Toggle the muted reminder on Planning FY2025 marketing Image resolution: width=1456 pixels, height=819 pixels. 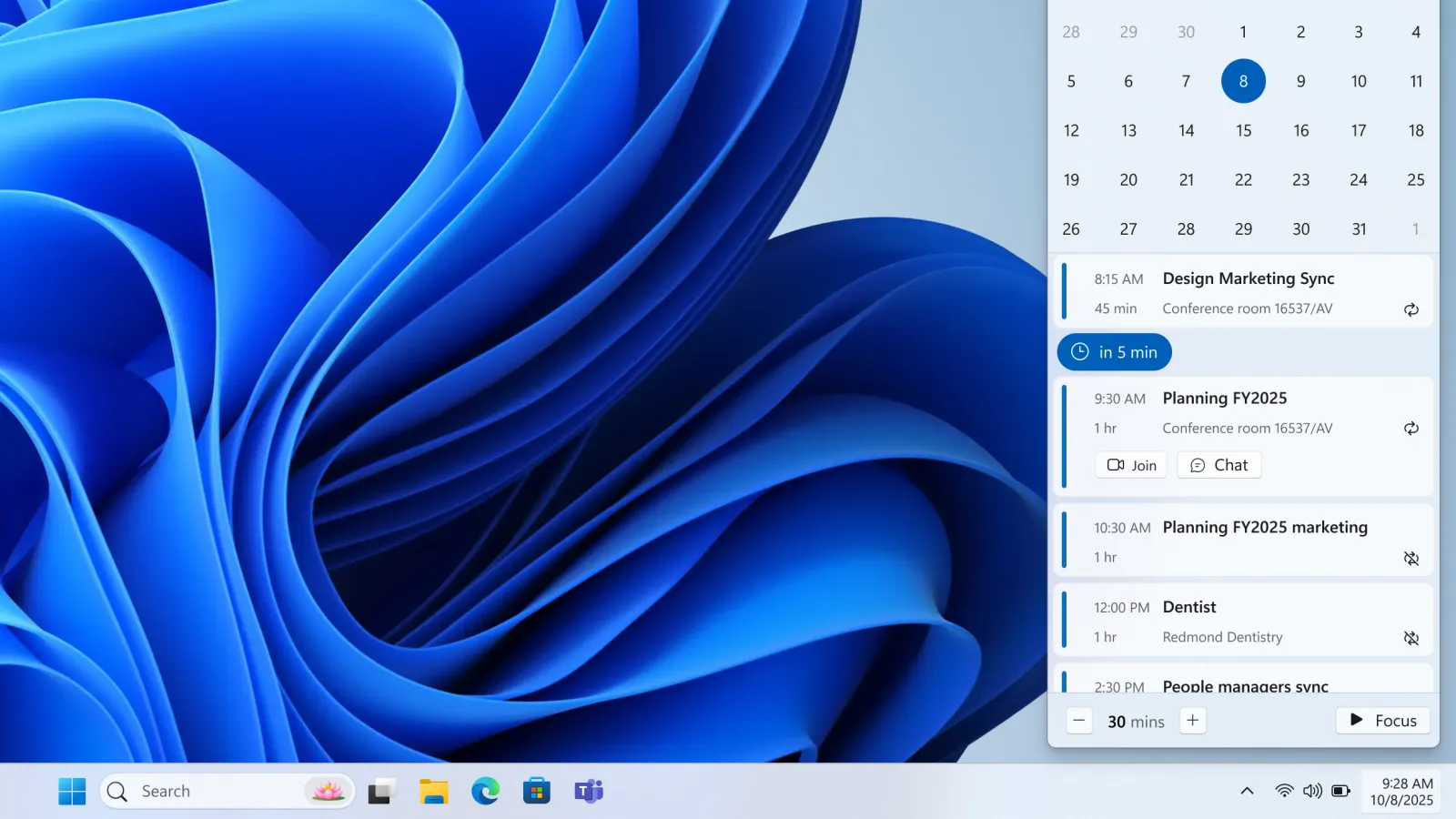pos(1411,559)
